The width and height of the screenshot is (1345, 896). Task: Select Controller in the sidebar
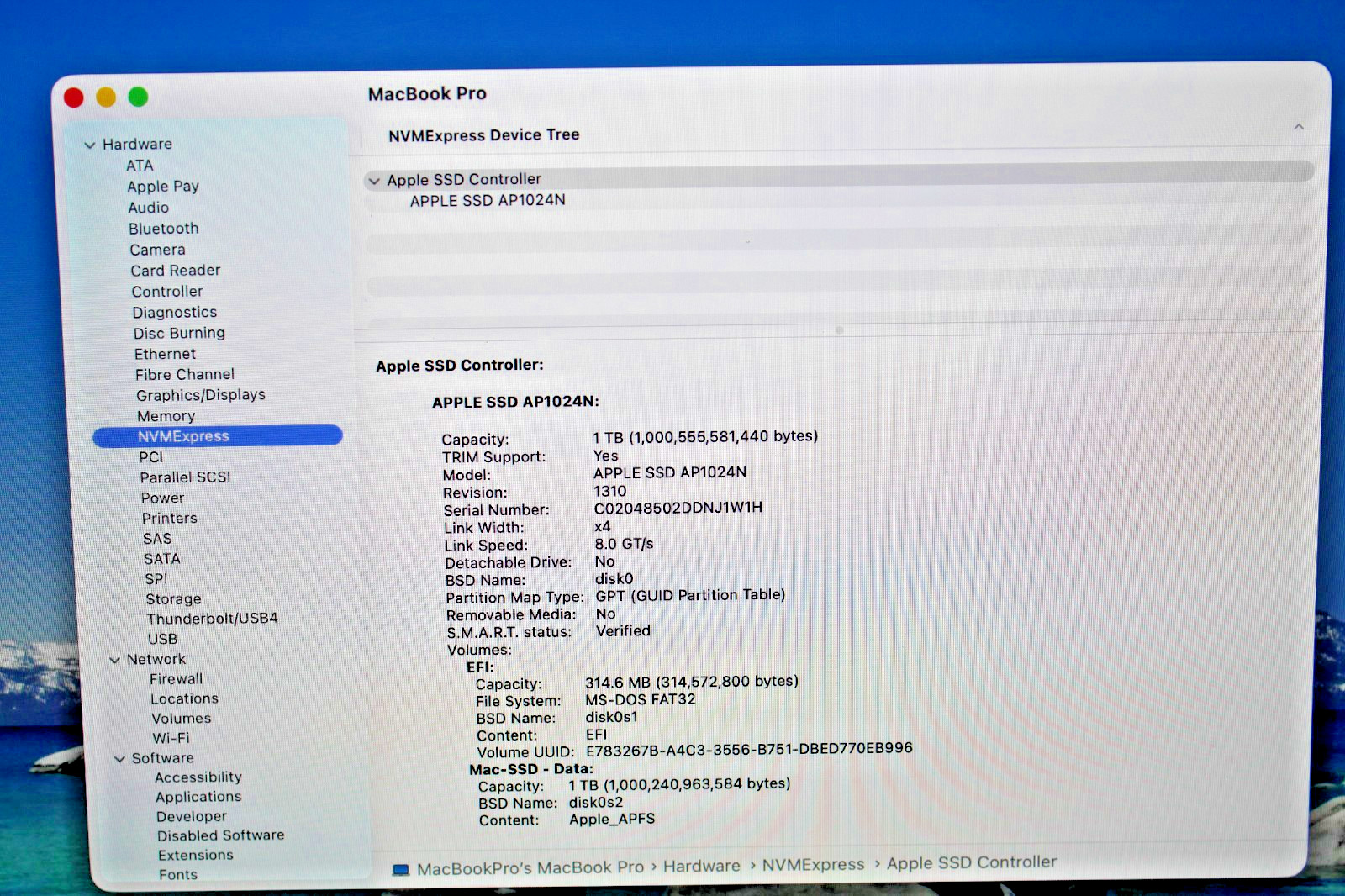[x=167, y=292]
